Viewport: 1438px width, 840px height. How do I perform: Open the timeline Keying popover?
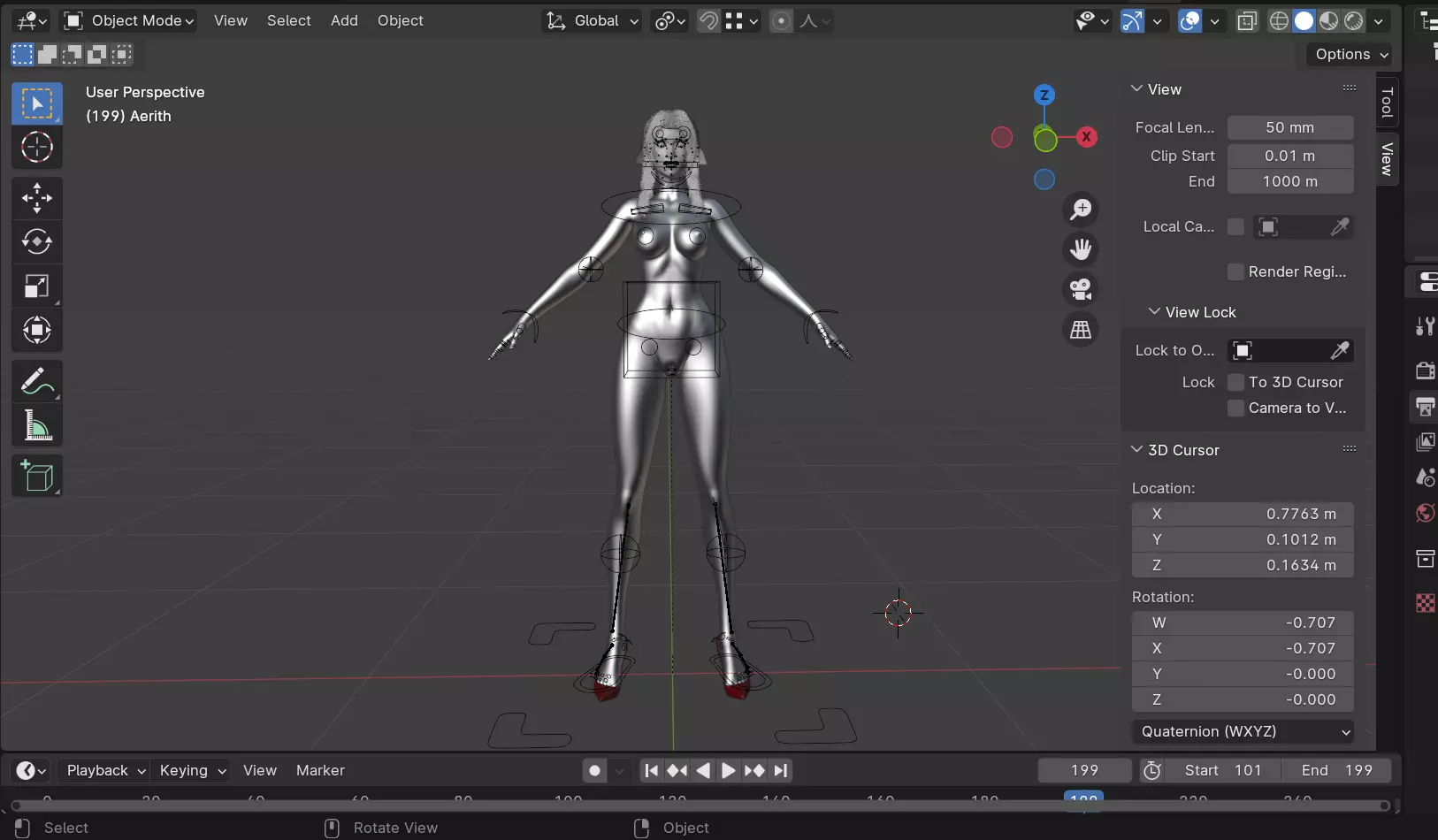pos(192,771)
